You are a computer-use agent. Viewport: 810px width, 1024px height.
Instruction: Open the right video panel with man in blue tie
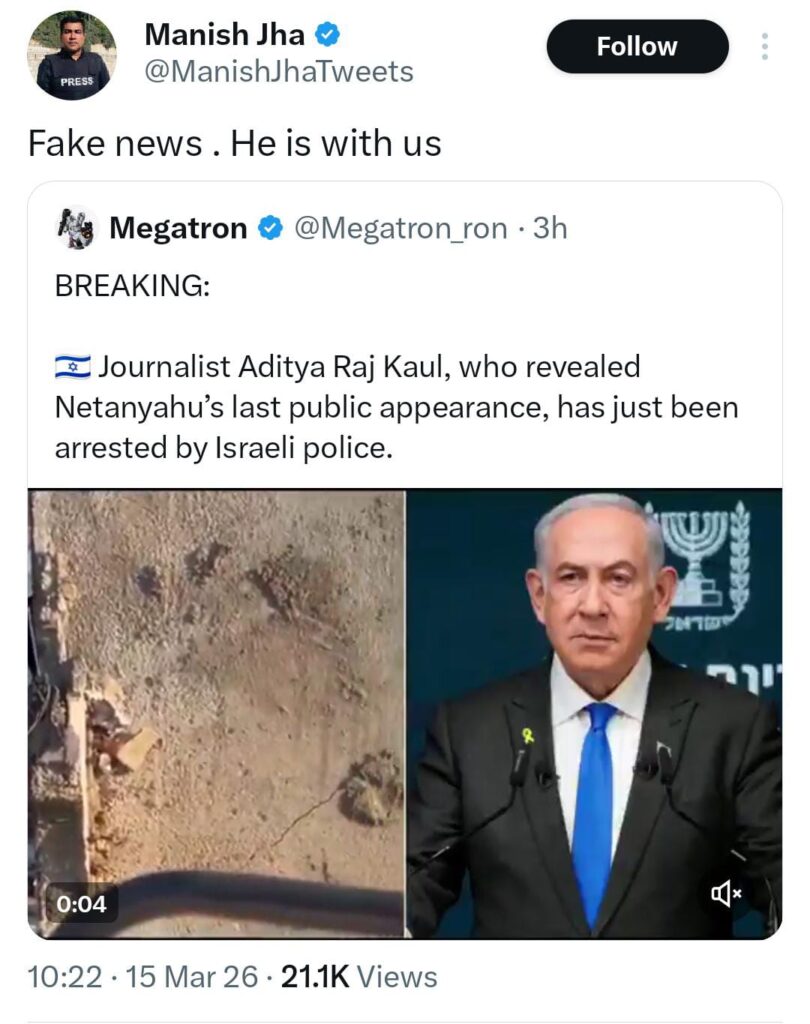pyautogui.click(x=594, y=700)
